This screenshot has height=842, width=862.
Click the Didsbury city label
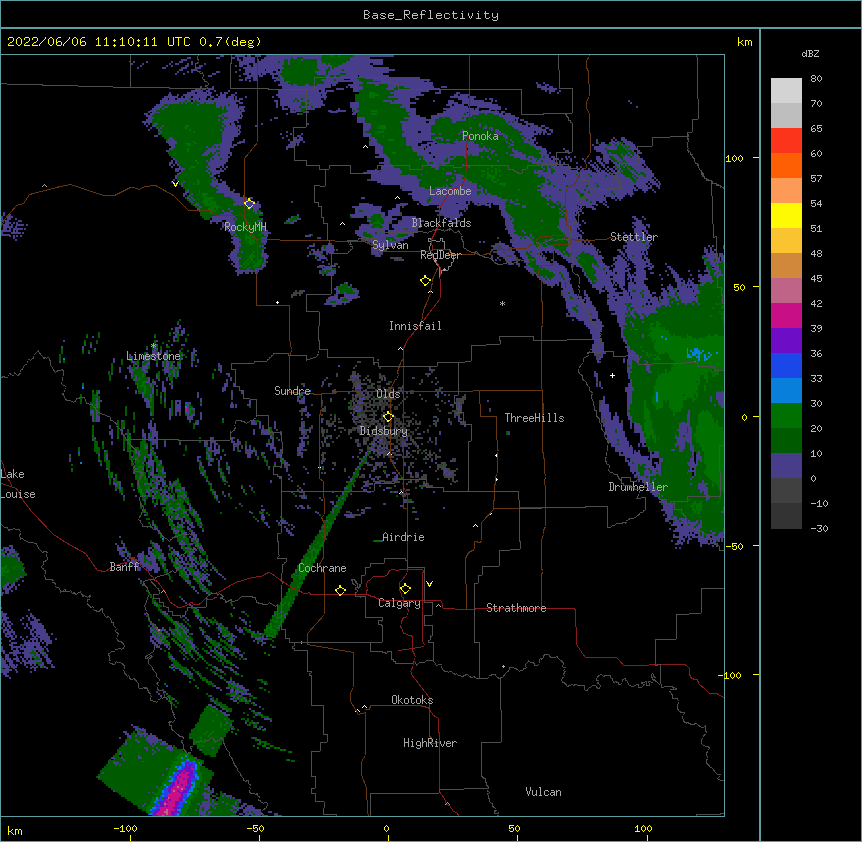point(383,431)
